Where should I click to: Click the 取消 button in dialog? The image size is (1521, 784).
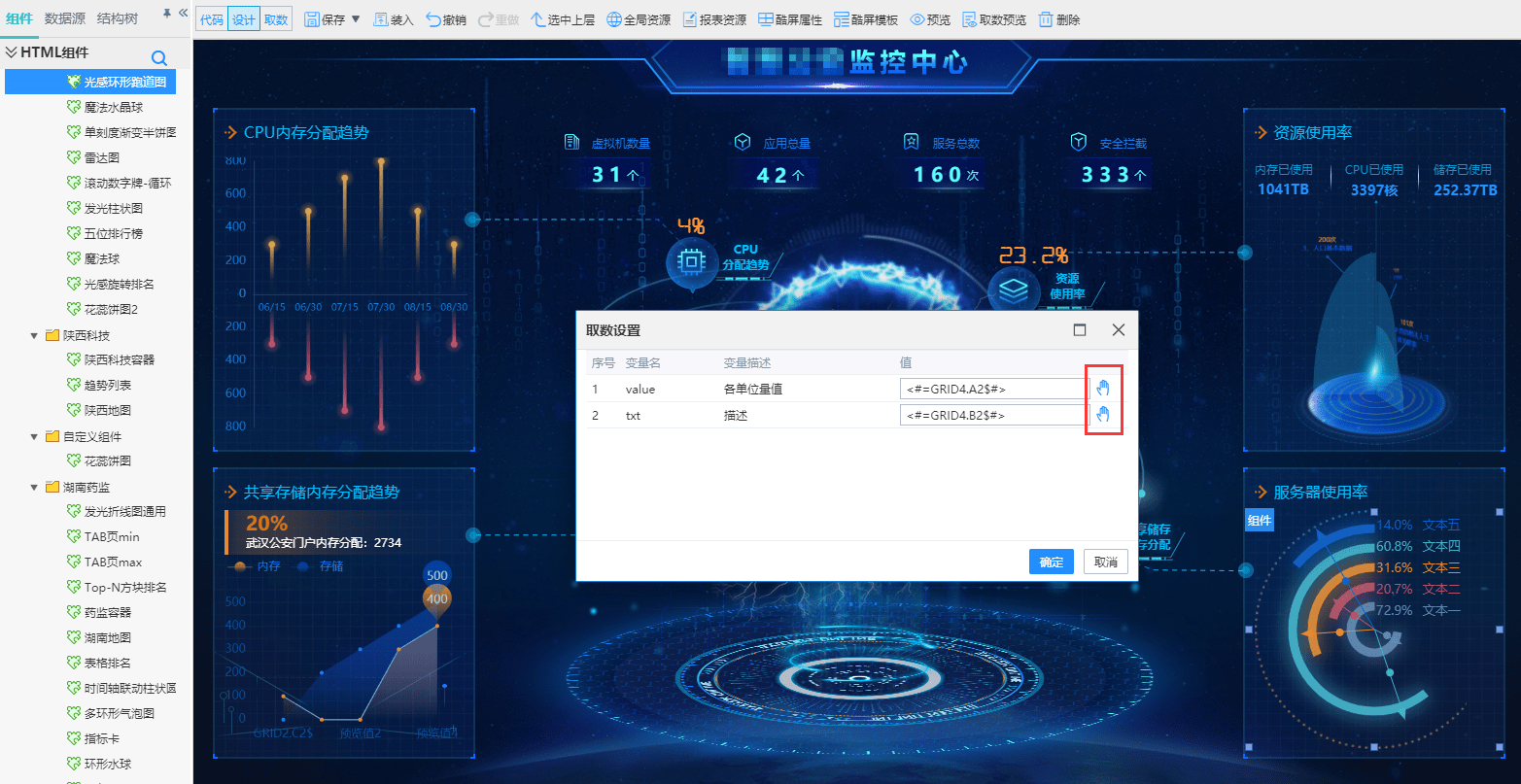click(x=1105, y=562)
